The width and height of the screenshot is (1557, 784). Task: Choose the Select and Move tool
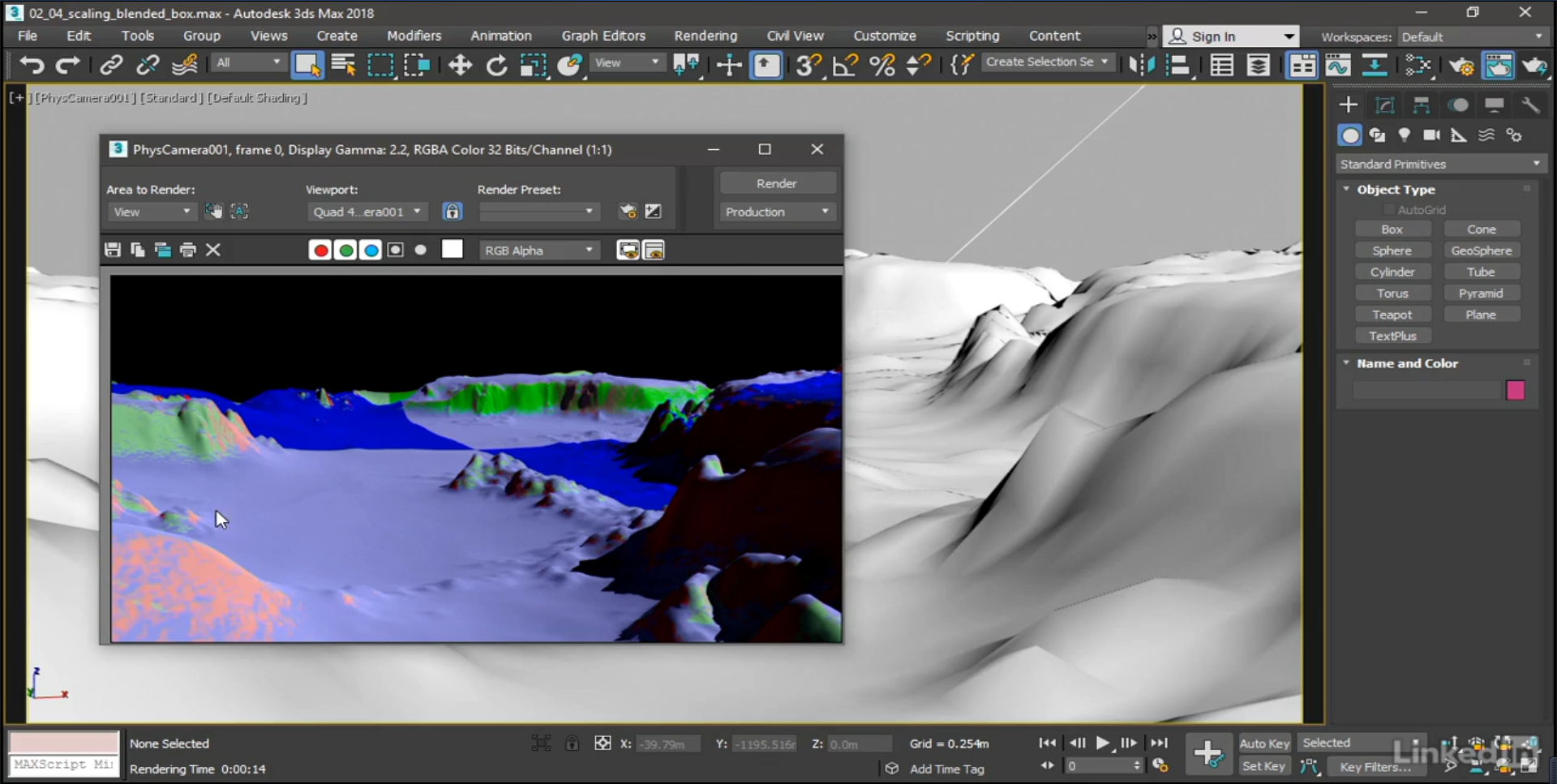(460, 65)
